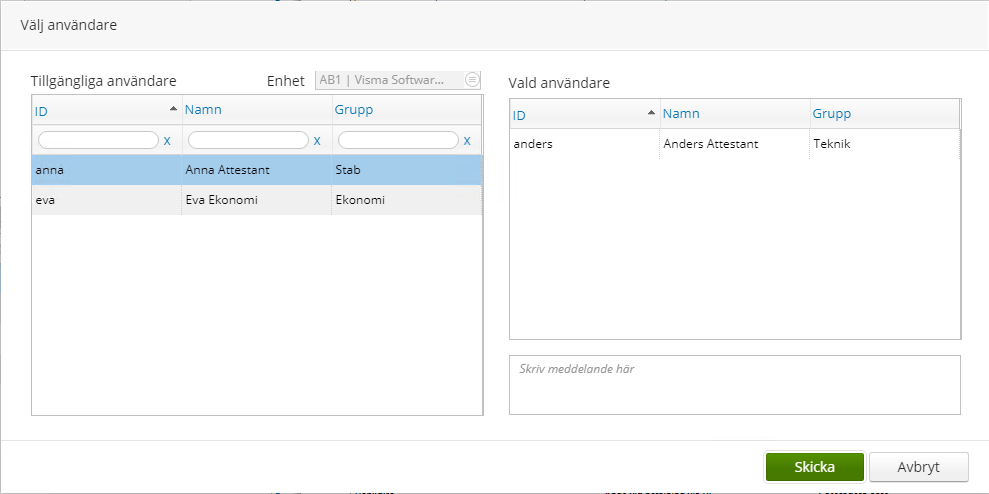
Task: Focus the Grupp filter input field
Action: pos(398,140)
